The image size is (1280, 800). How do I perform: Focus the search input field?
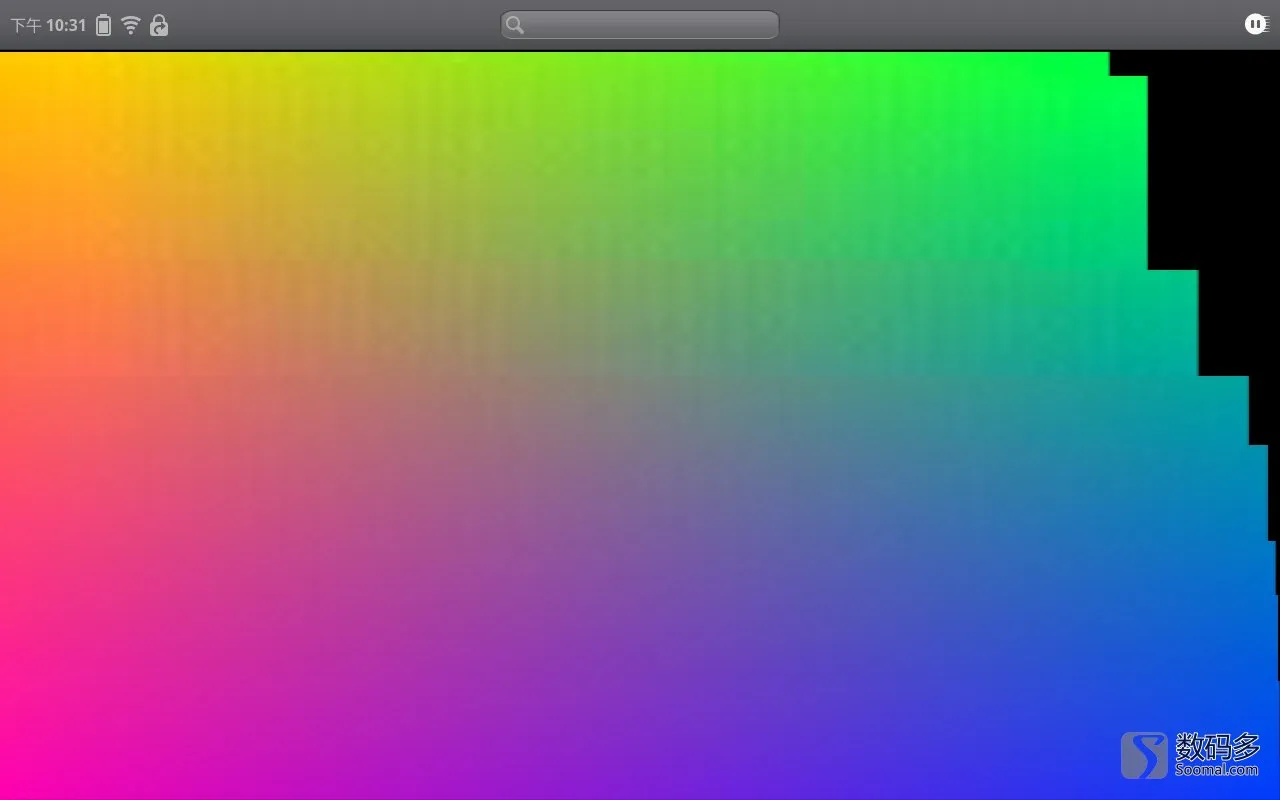pyautogui.click(x=640, y=25)
